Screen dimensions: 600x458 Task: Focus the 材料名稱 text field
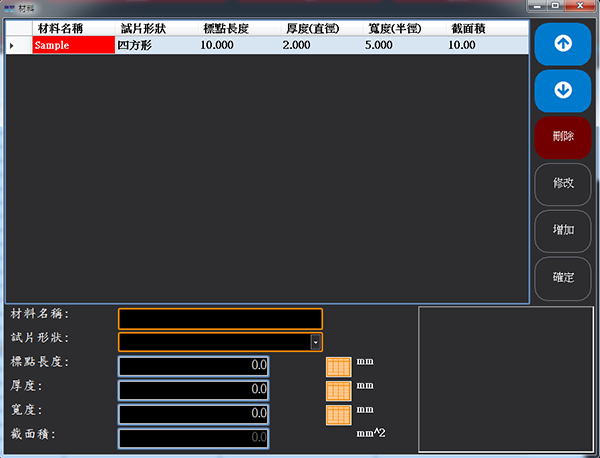pyautogui.click(x=220, y=319)
